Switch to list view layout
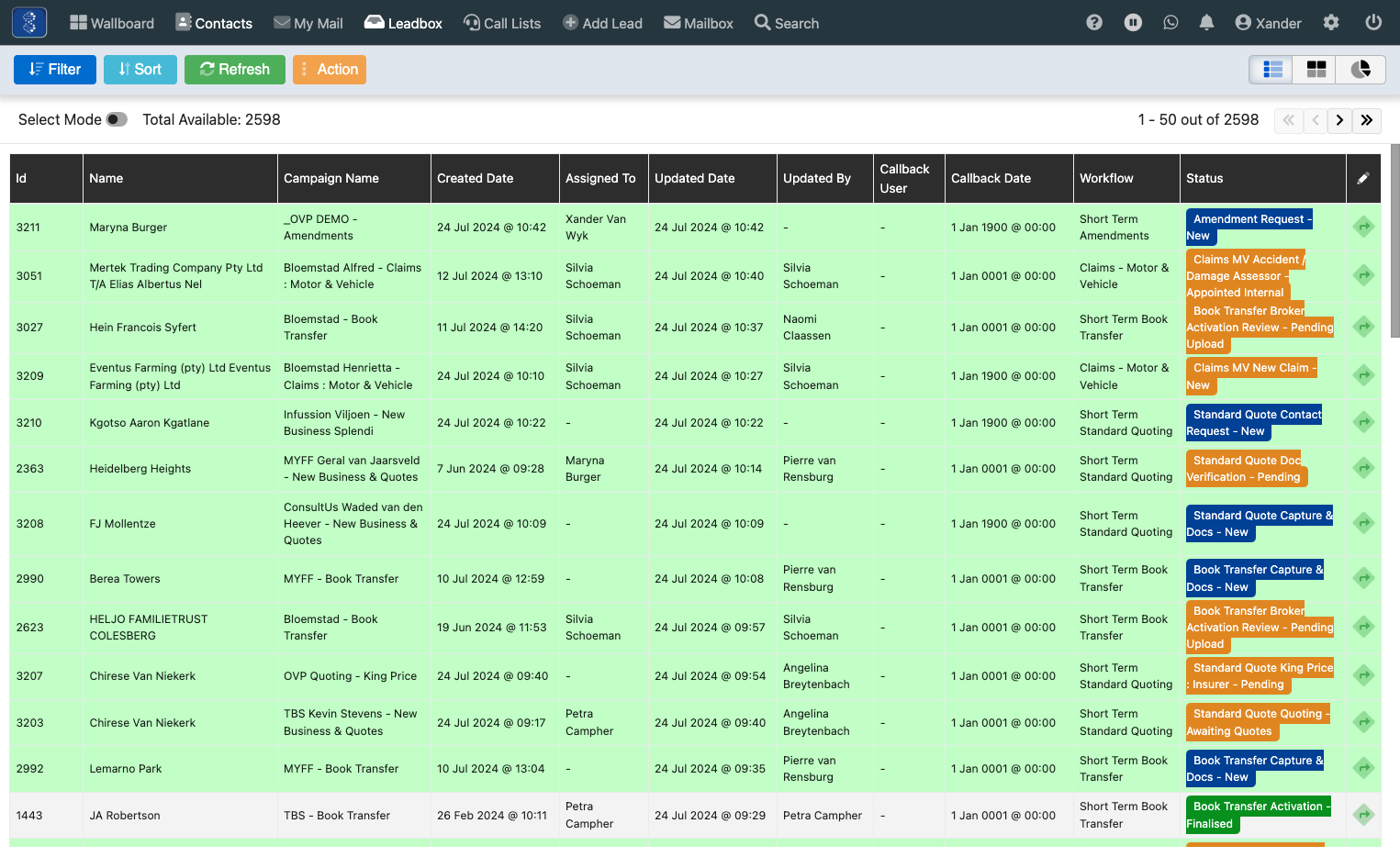Image resolution: width=1400 pixels, height=857 pixels. (x=1272, y=70)
